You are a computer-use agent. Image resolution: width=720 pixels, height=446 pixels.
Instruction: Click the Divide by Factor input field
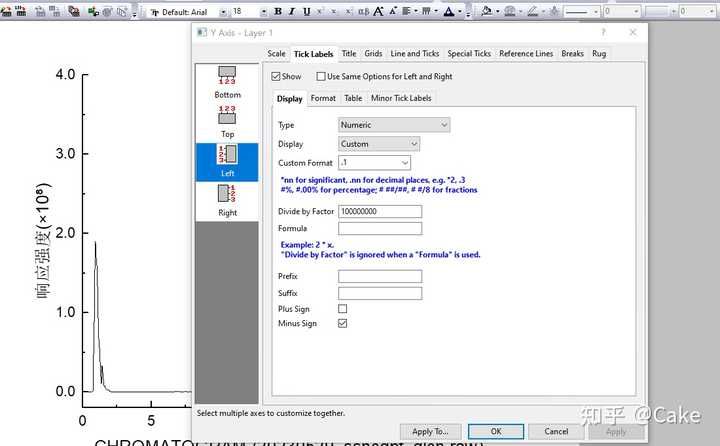tap(380, 211)
